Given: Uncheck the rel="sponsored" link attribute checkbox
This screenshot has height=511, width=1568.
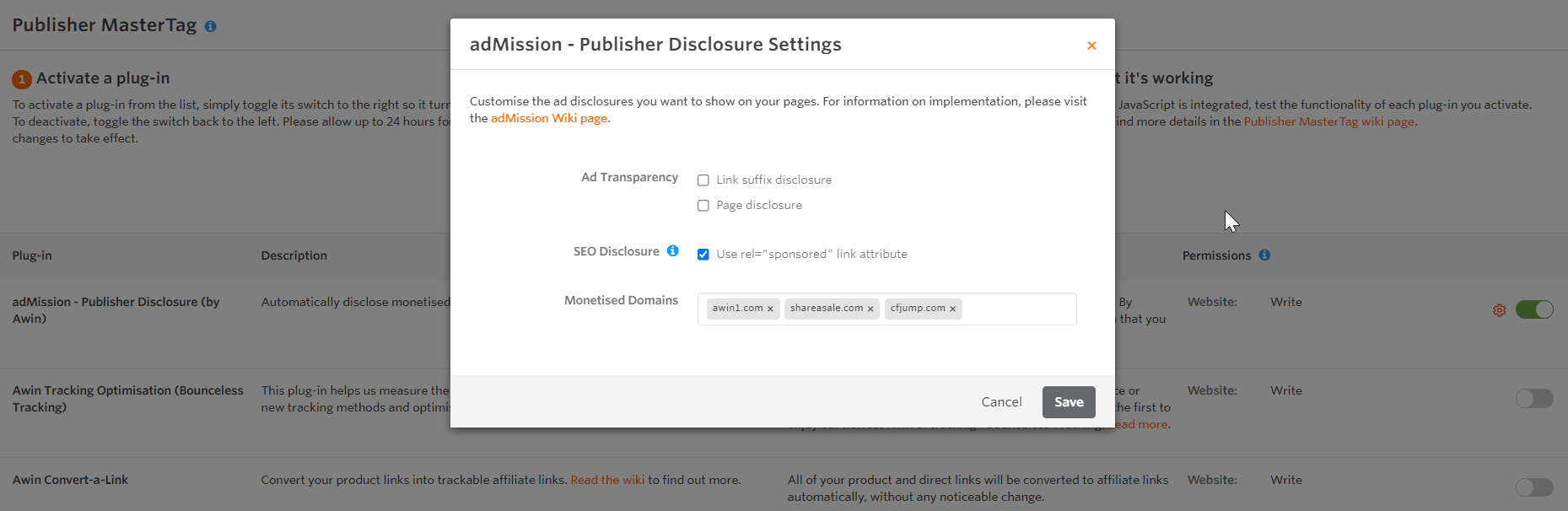Looking at the screenshot, I should (x=703, y=255).
